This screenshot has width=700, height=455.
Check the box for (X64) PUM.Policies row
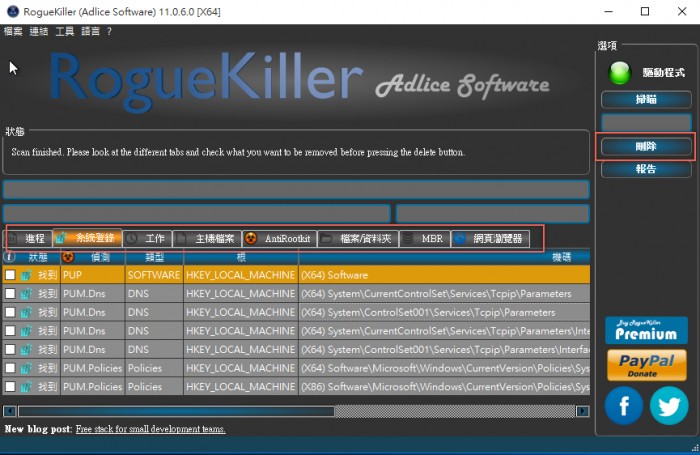click(10, 368)
